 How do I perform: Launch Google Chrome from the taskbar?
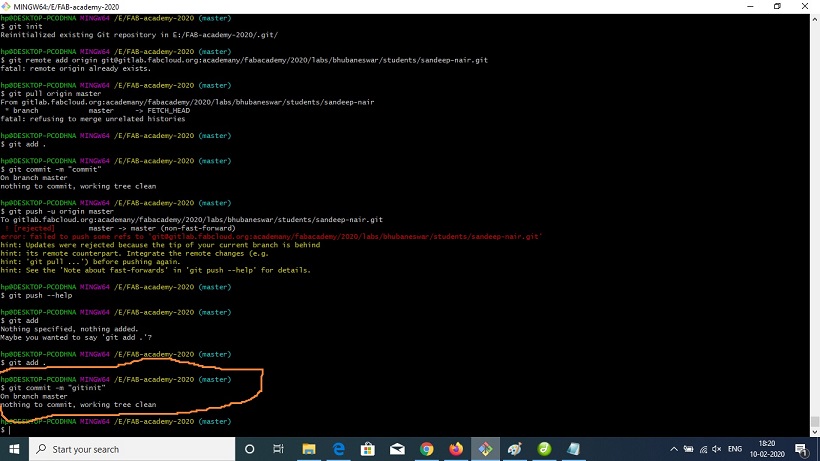(x=427, y=449)
